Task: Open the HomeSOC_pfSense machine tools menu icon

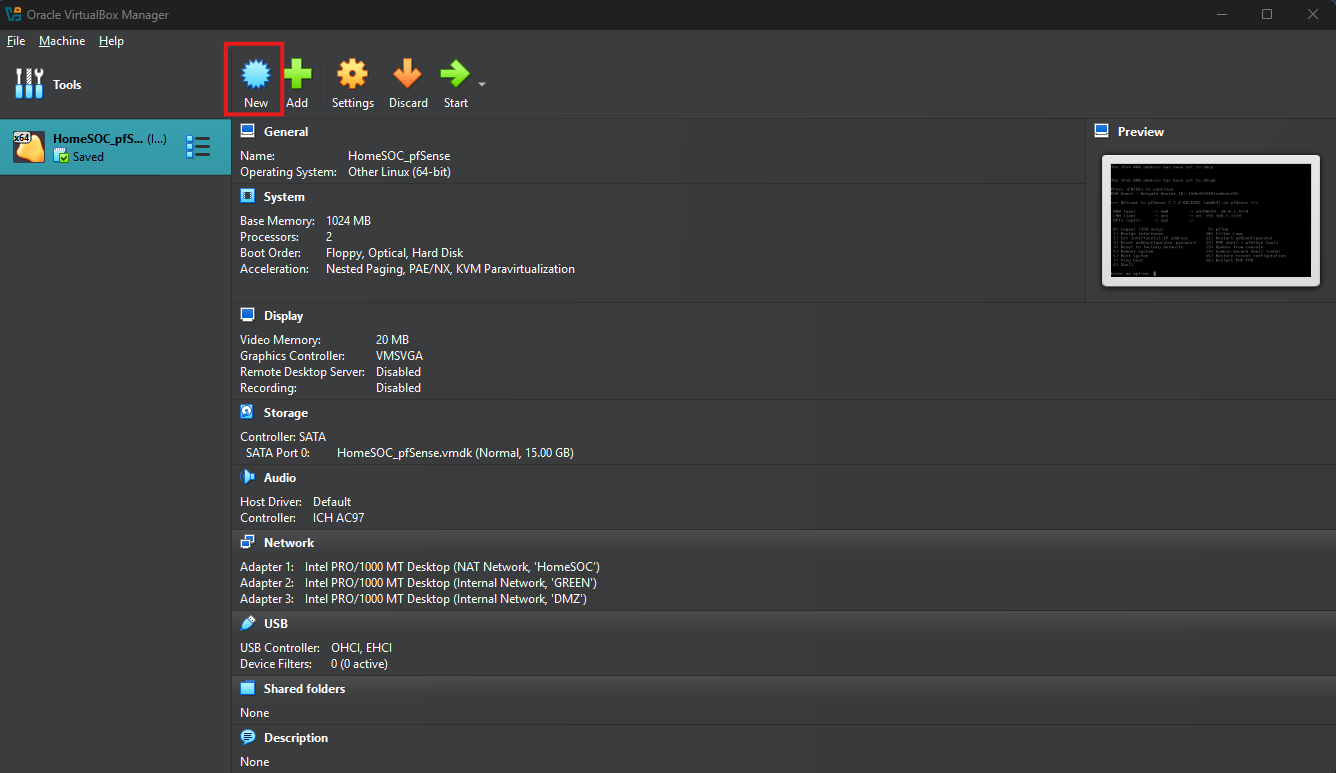Action: pos(198,147)
